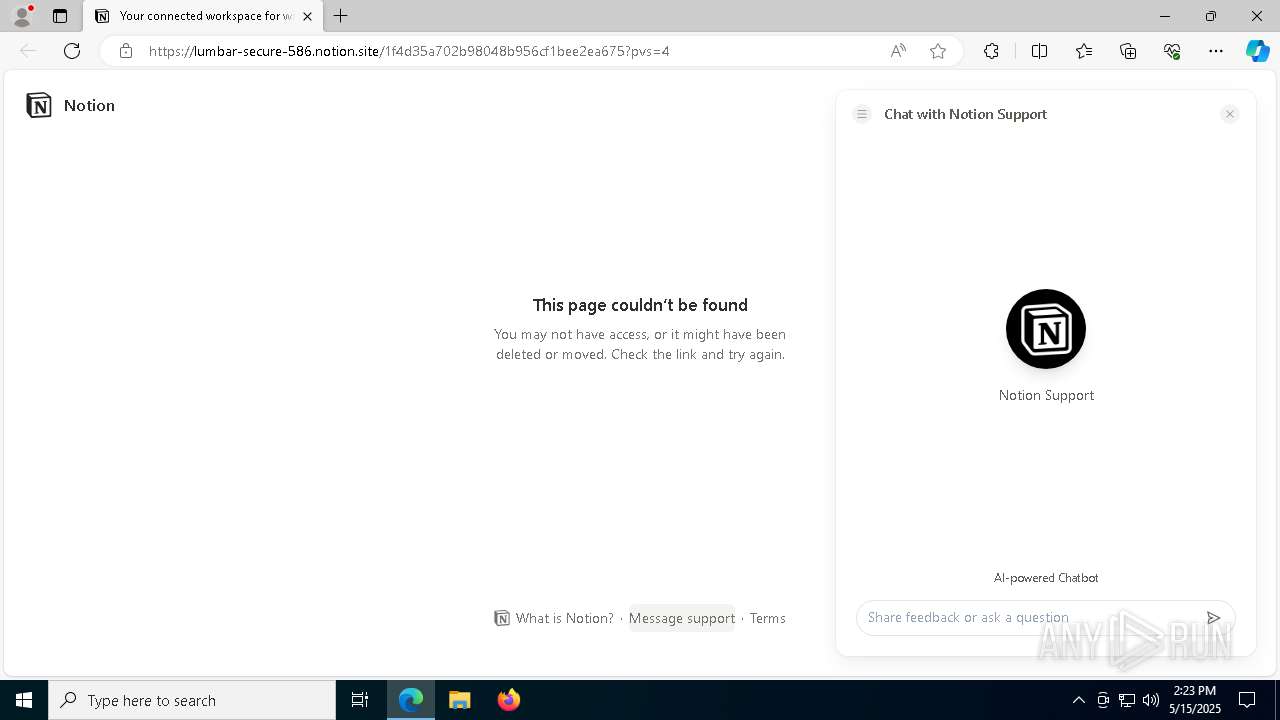Go back using the browser back arrow
The height and width of the screenshot is (720, 1280).
[28, 51]
